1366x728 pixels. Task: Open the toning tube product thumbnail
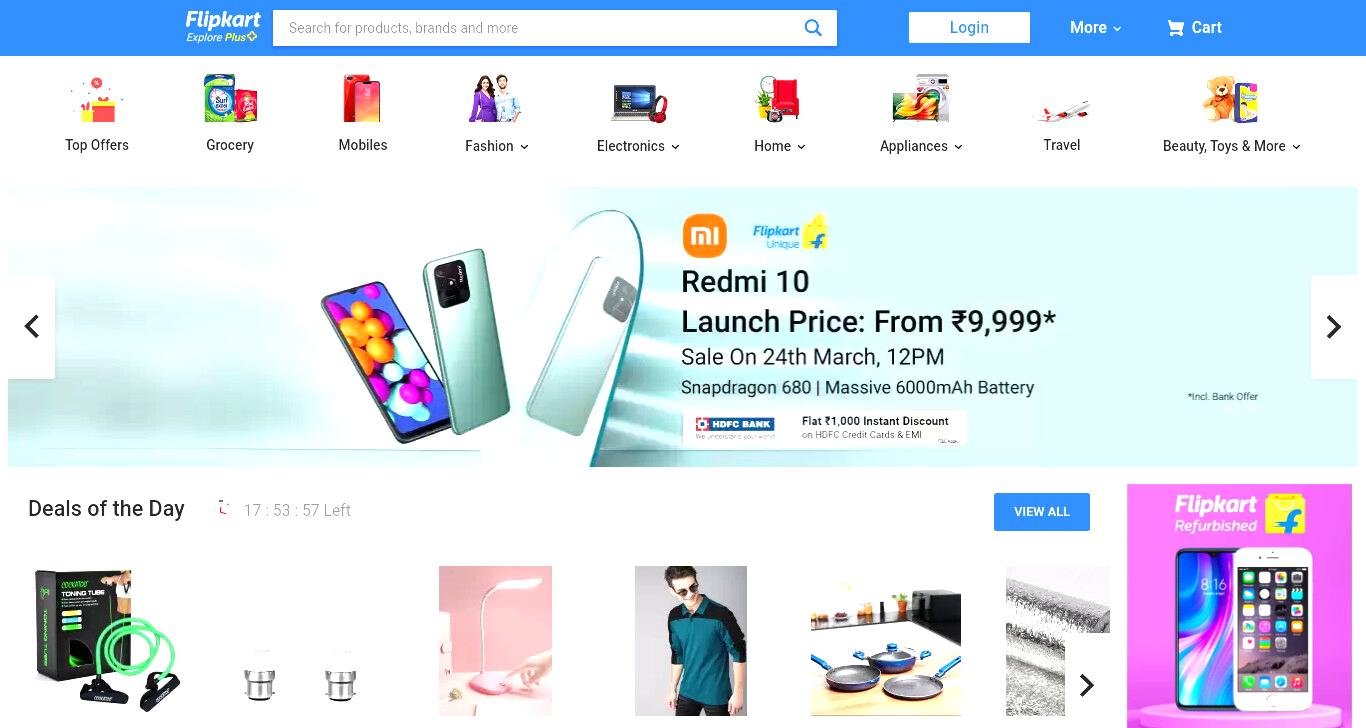[107, 641]
